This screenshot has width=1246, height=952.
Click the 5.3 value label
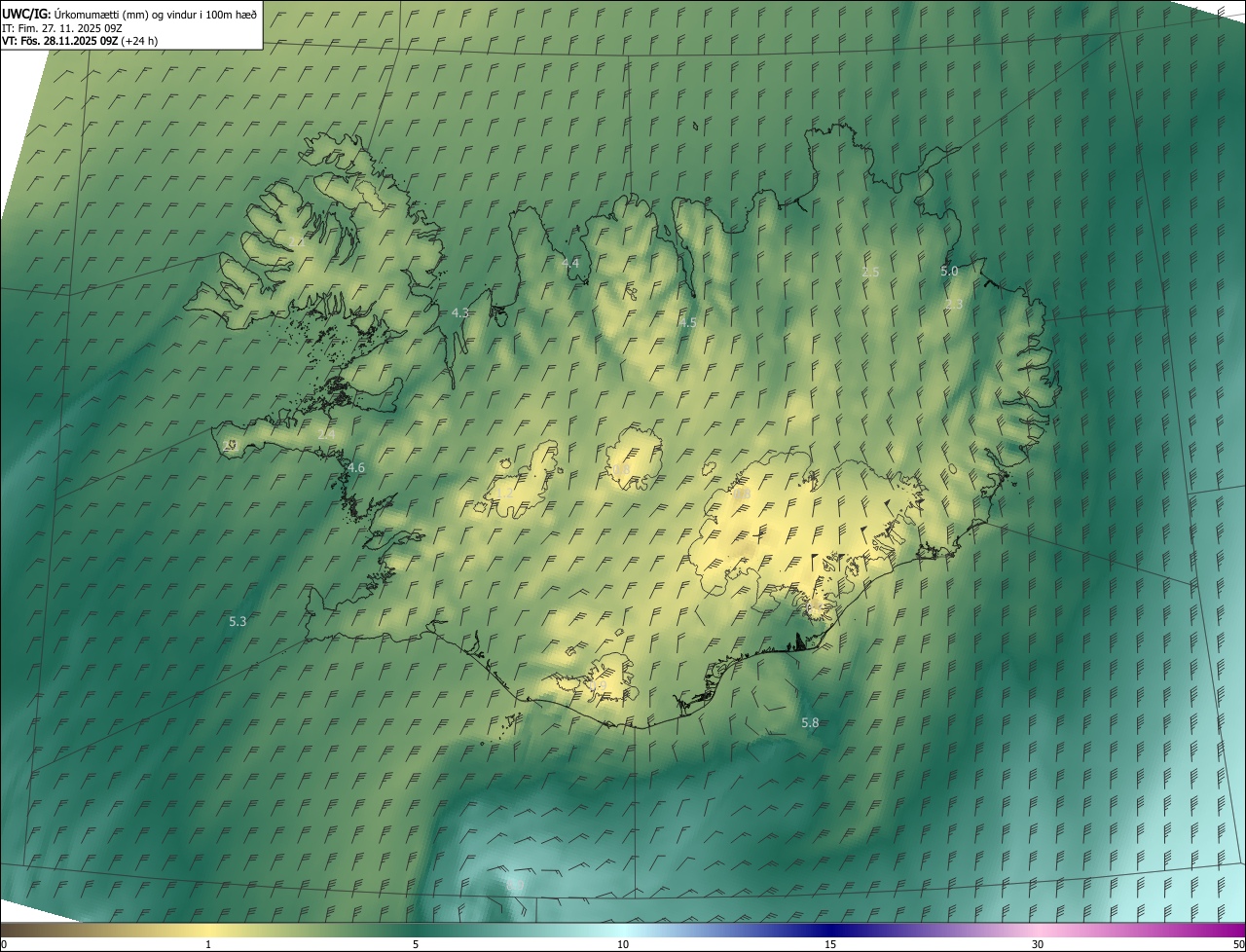tap(238, 621)
